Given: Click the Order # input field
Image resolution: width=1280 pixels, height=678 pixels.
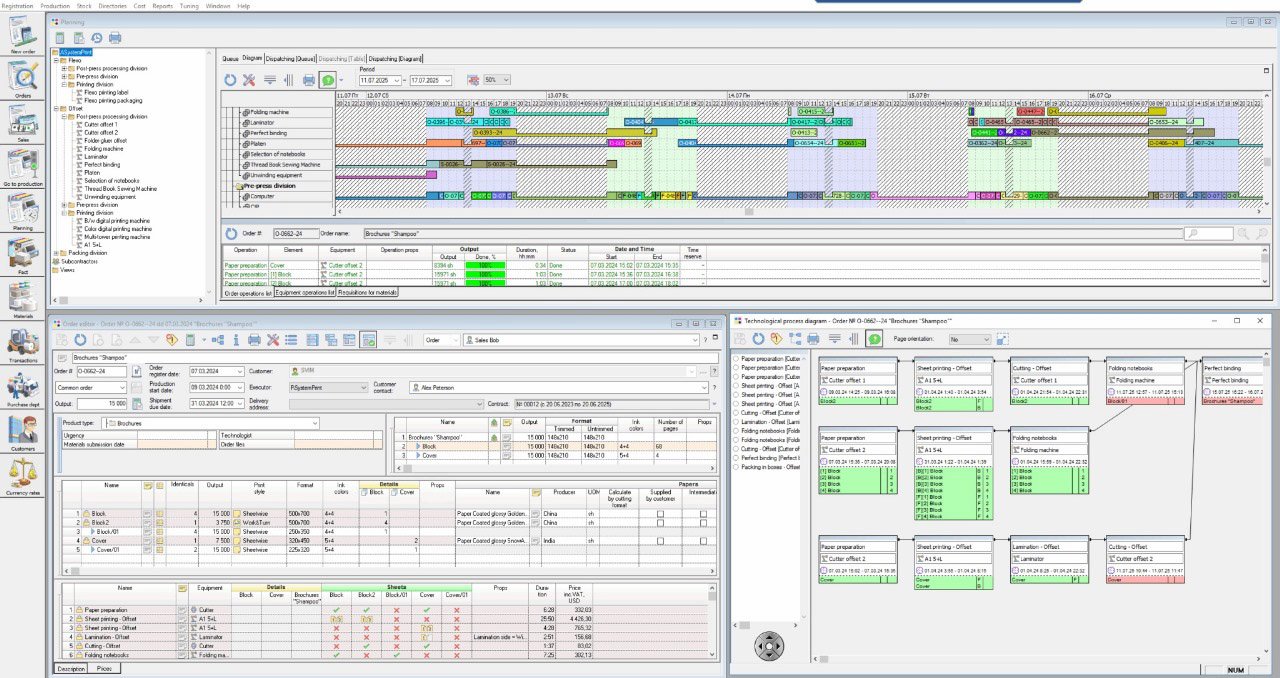Looking at the screenshot, I should [x=101, y=371].
